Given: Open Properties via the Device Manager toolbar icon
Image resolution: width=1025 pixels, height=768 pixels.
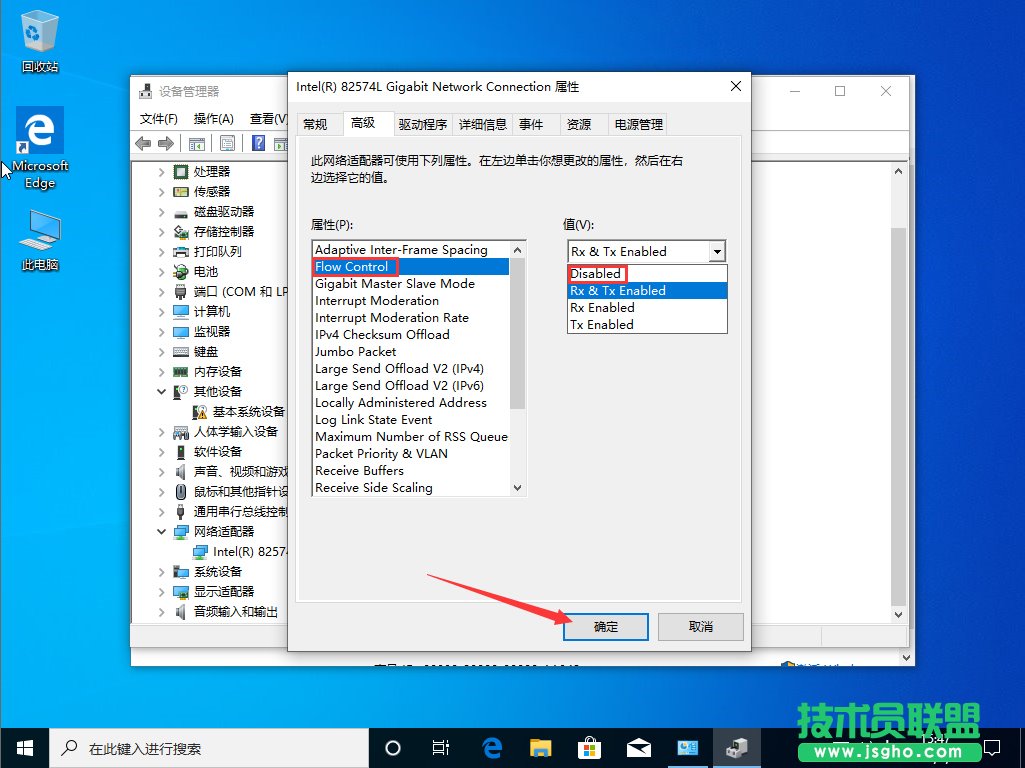Looking at the screenshot, I should coord(228,143).
